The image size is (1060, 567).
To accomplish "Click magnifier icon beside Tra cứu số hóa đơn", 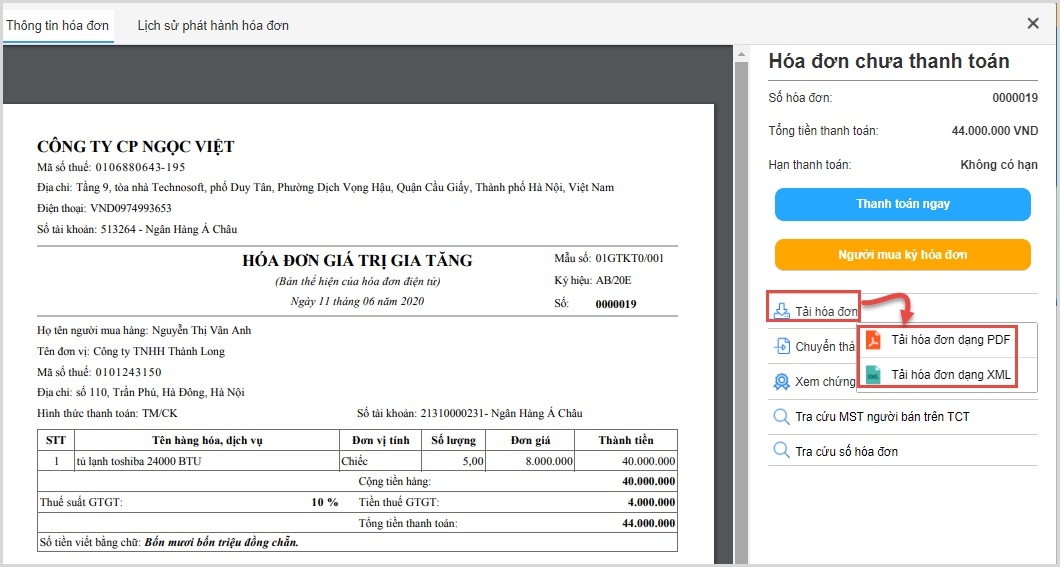I will click(781, 450).
